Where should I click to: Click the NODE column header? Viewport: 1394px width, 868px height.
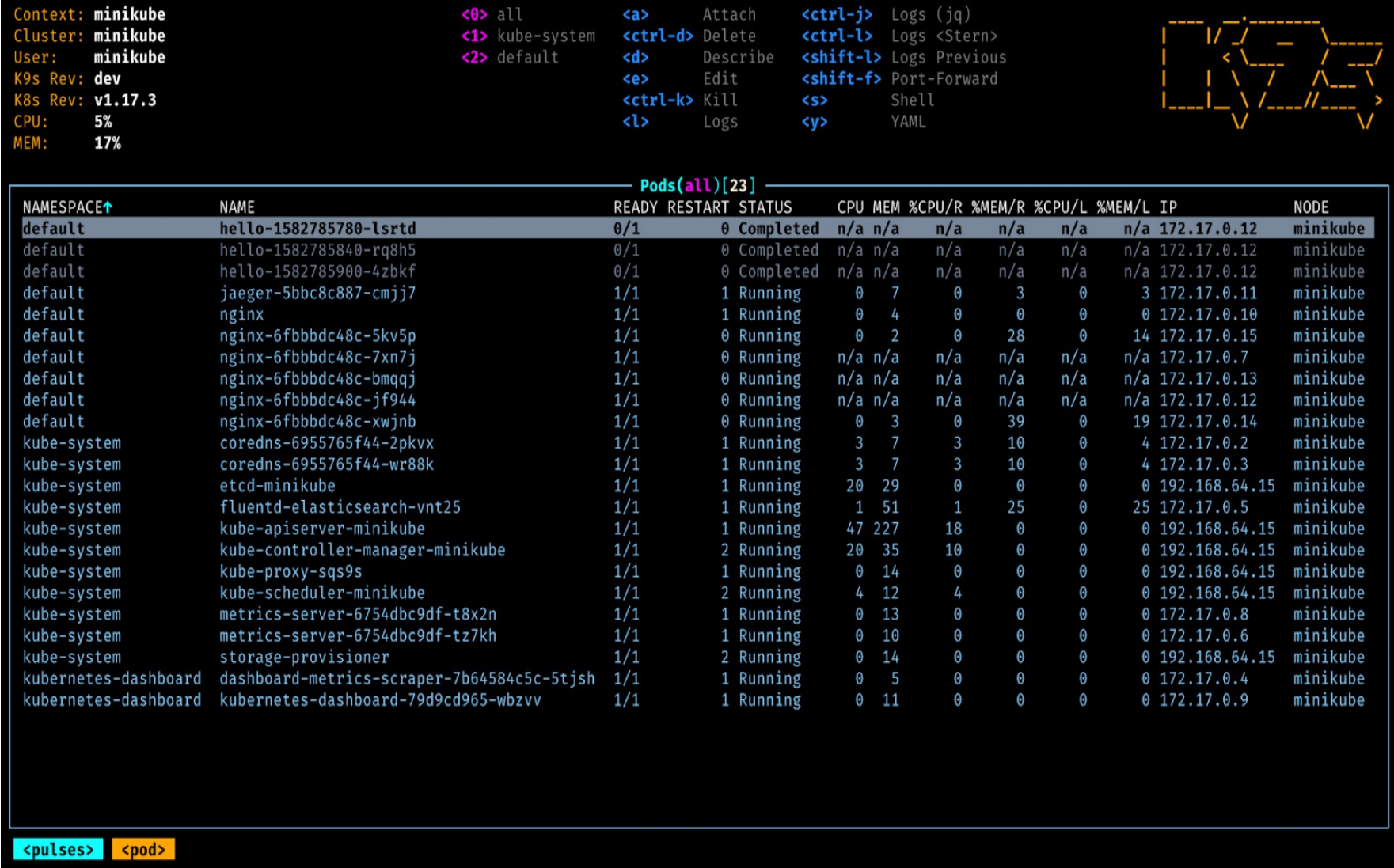point(1311,207)
